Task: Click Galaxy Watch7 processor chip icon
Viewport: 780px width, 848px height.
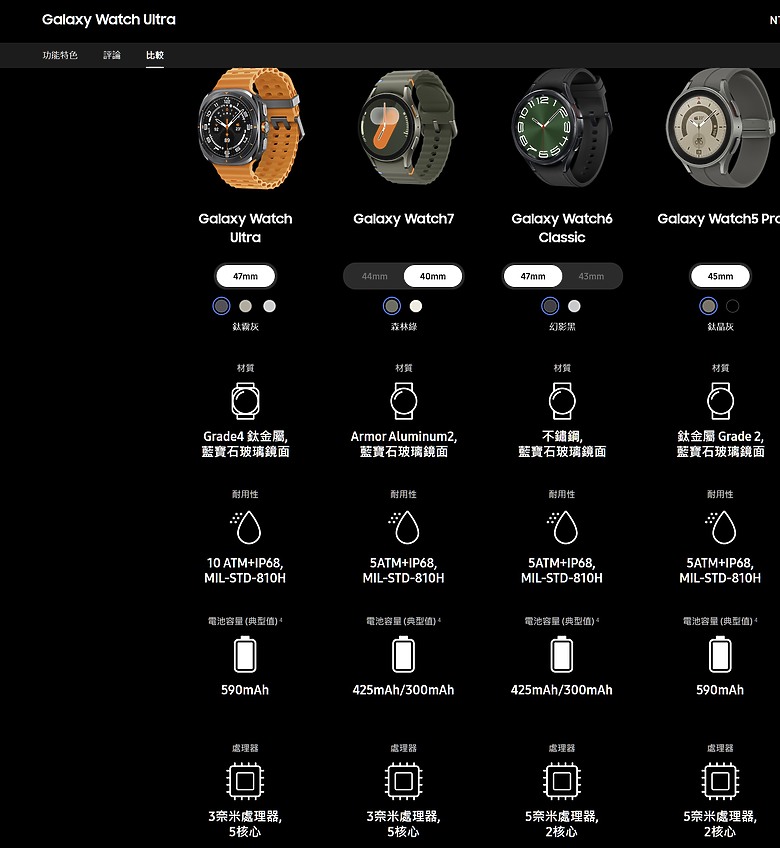Action: click(404, 781)
